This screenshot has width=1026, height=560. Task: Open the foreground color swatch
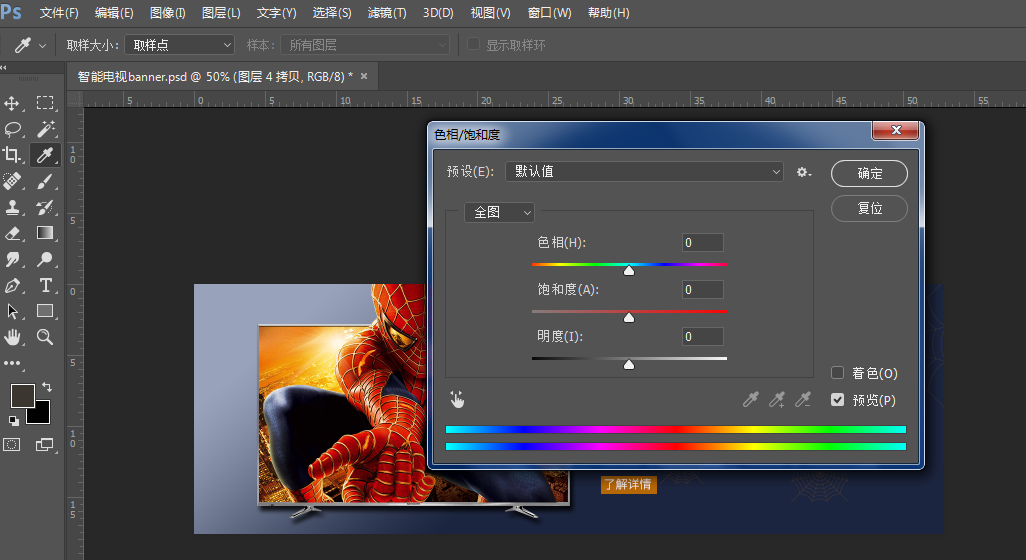(x=21, y=394)
